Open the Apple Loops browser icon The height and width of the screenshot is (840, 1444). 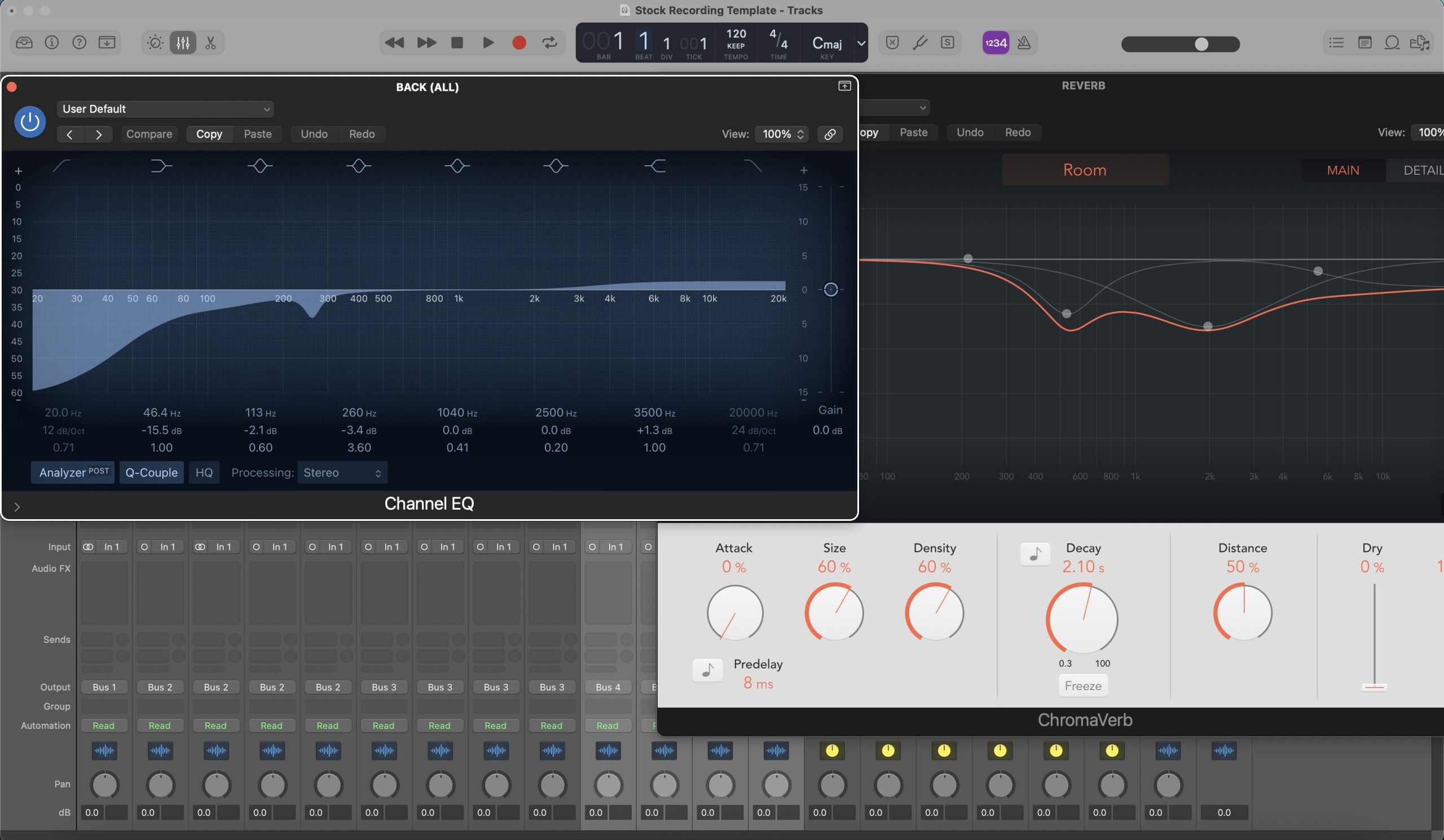coord(1393,42)
